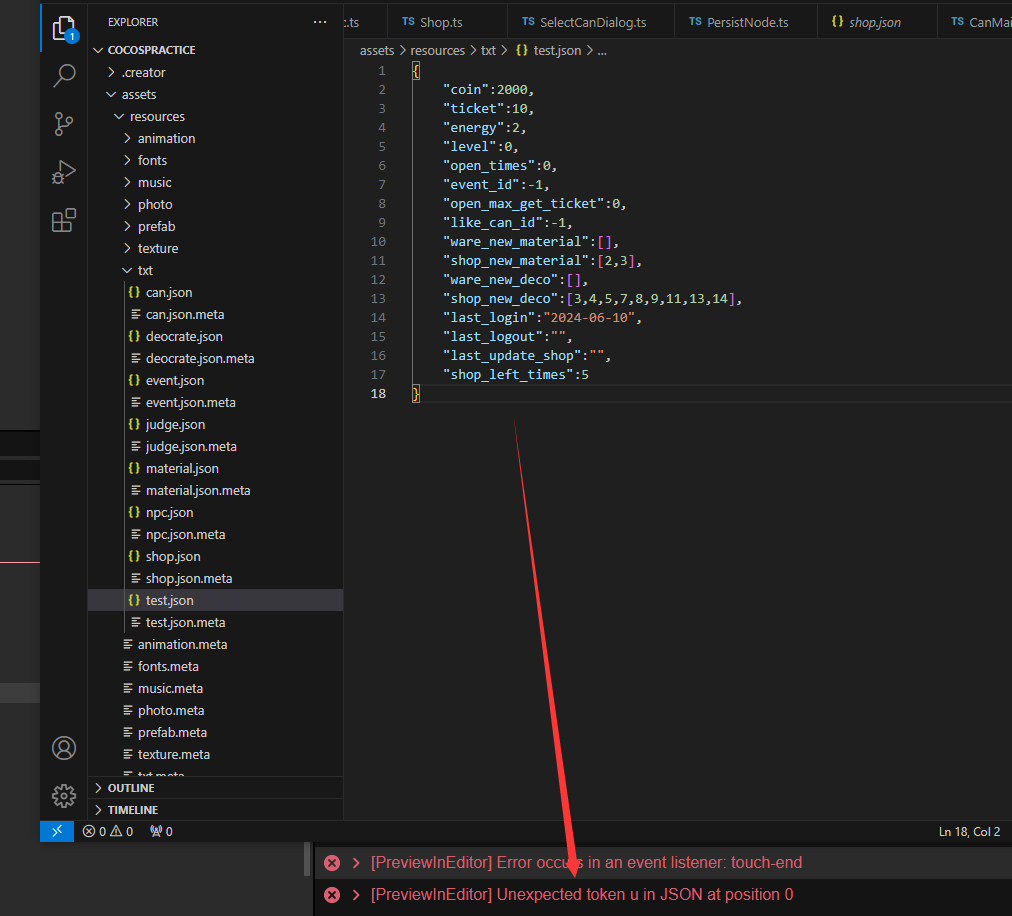Open the Run and Debug view

[64, 172]
